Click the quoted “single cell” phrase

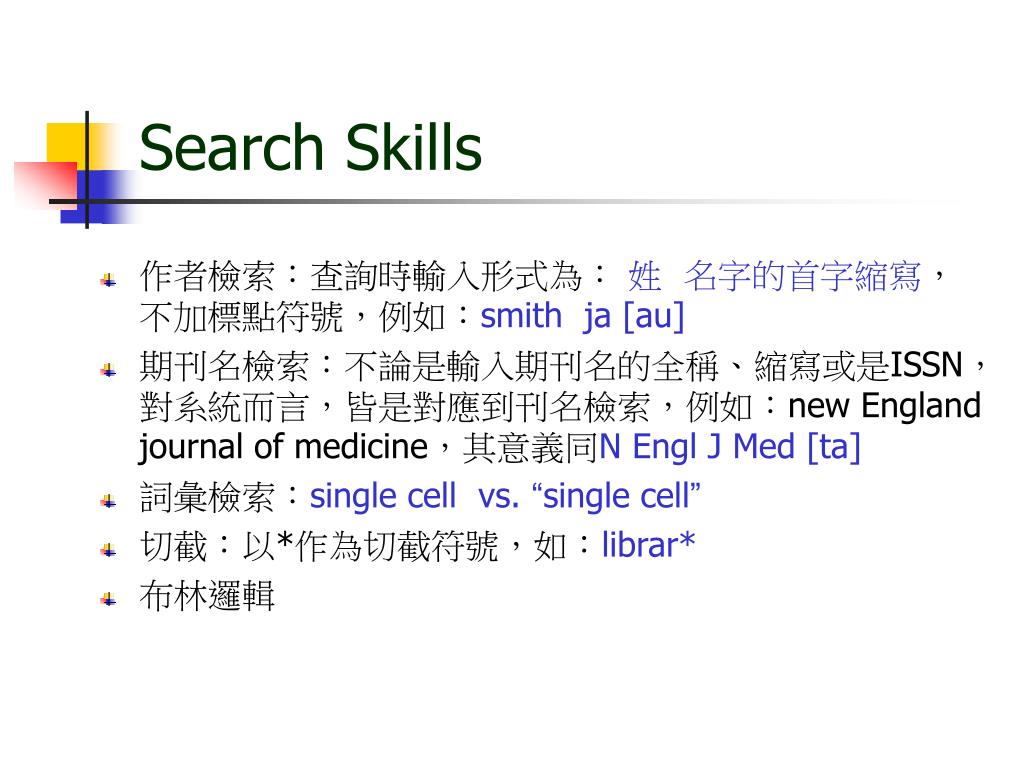click(x=616, y=496)
